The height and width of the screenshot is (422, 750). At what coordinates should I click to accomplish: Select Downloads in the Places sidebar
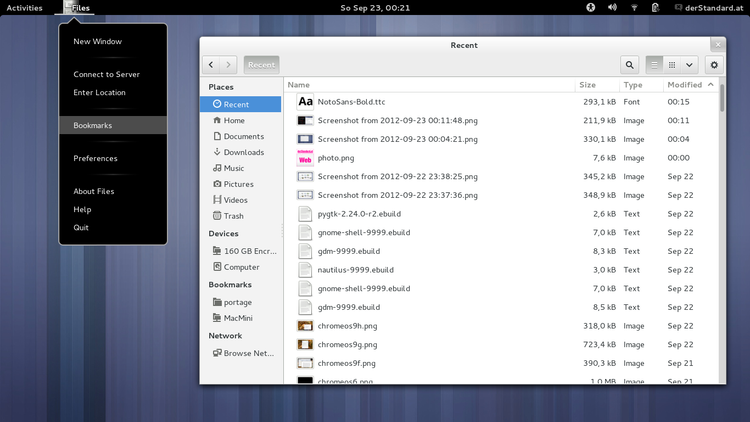(243, 152)
